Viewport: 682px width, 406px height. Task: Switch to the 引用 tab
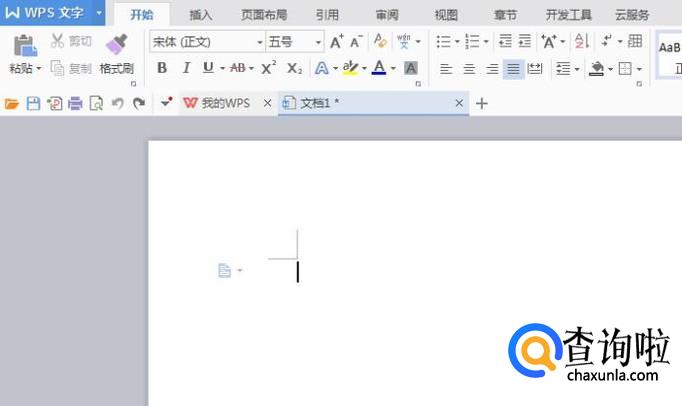tap(327, 15)
